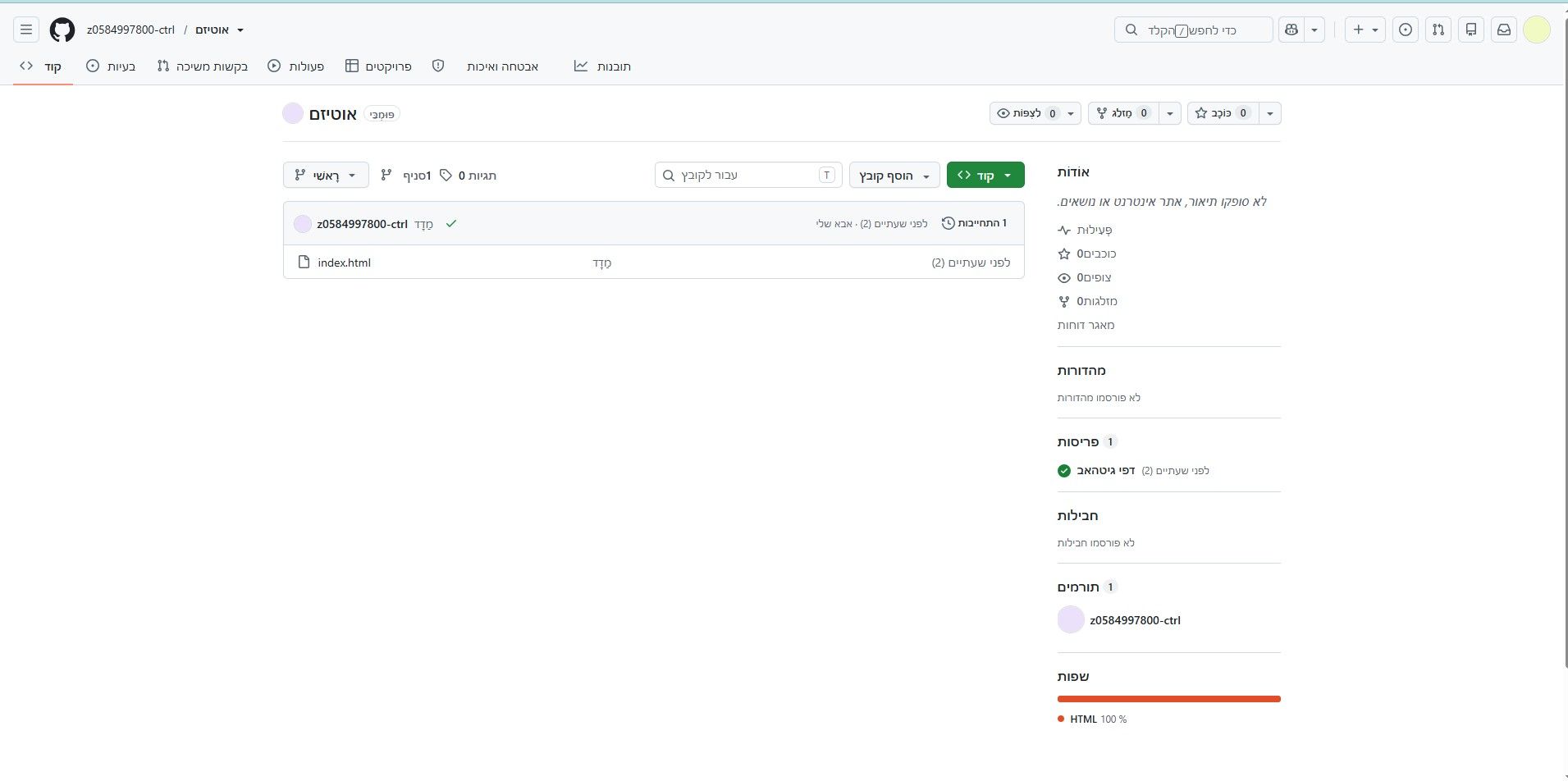1568x781 pixels.
Task: Click the green commit status check mark
Action: (x=451, y=223)
